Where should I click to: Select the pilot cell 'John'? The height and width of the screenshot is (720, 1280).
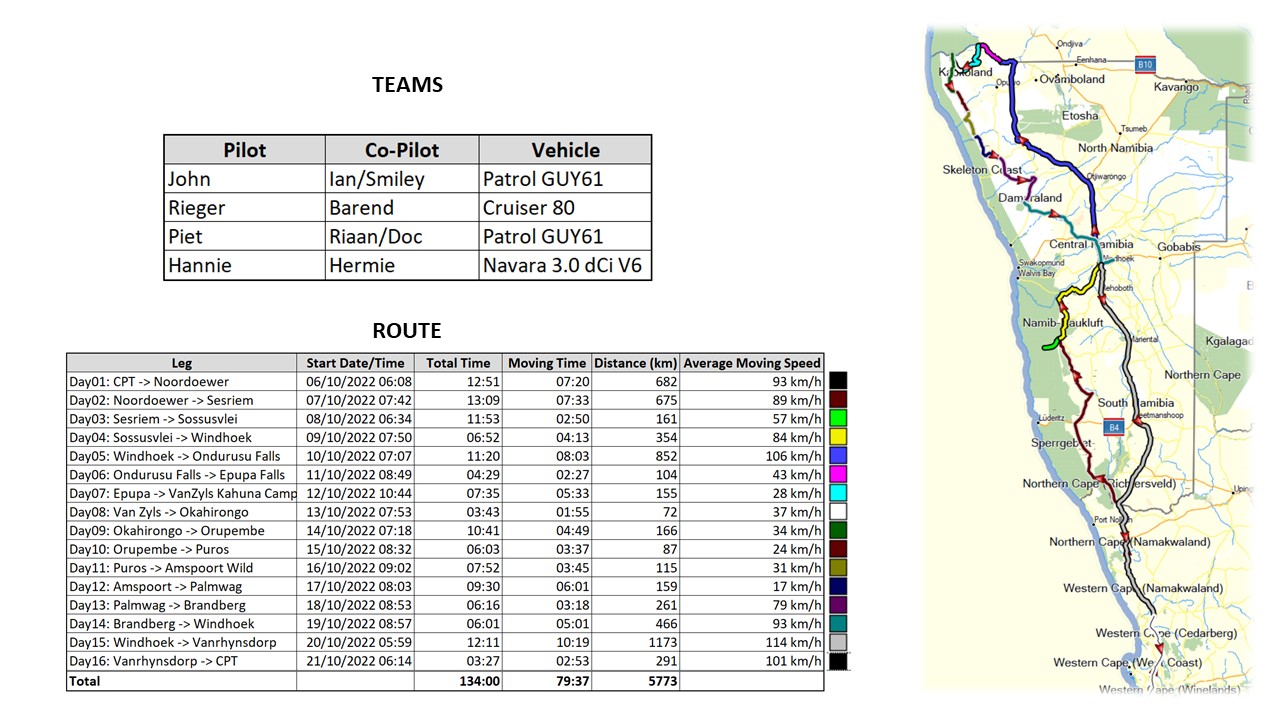pyautogui.click(x=245, y=179)
